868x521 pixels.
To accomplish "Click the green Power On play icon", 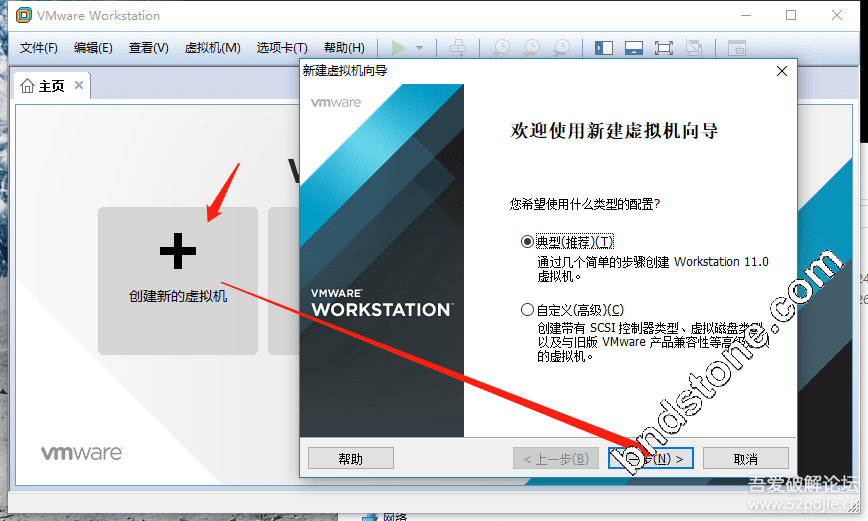I will click(x=397, y=48).
